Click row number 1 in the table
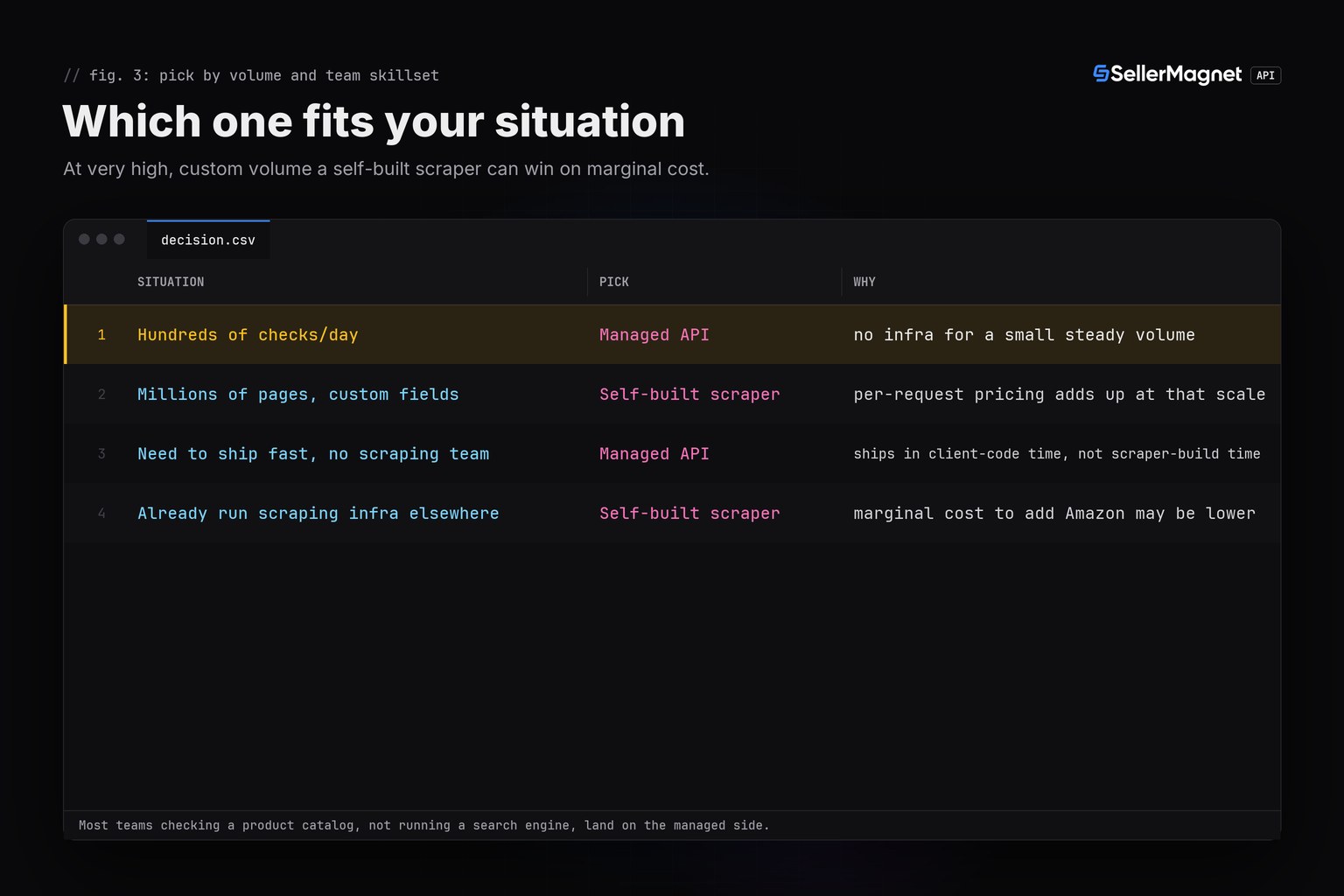 (x=101, y=335)
